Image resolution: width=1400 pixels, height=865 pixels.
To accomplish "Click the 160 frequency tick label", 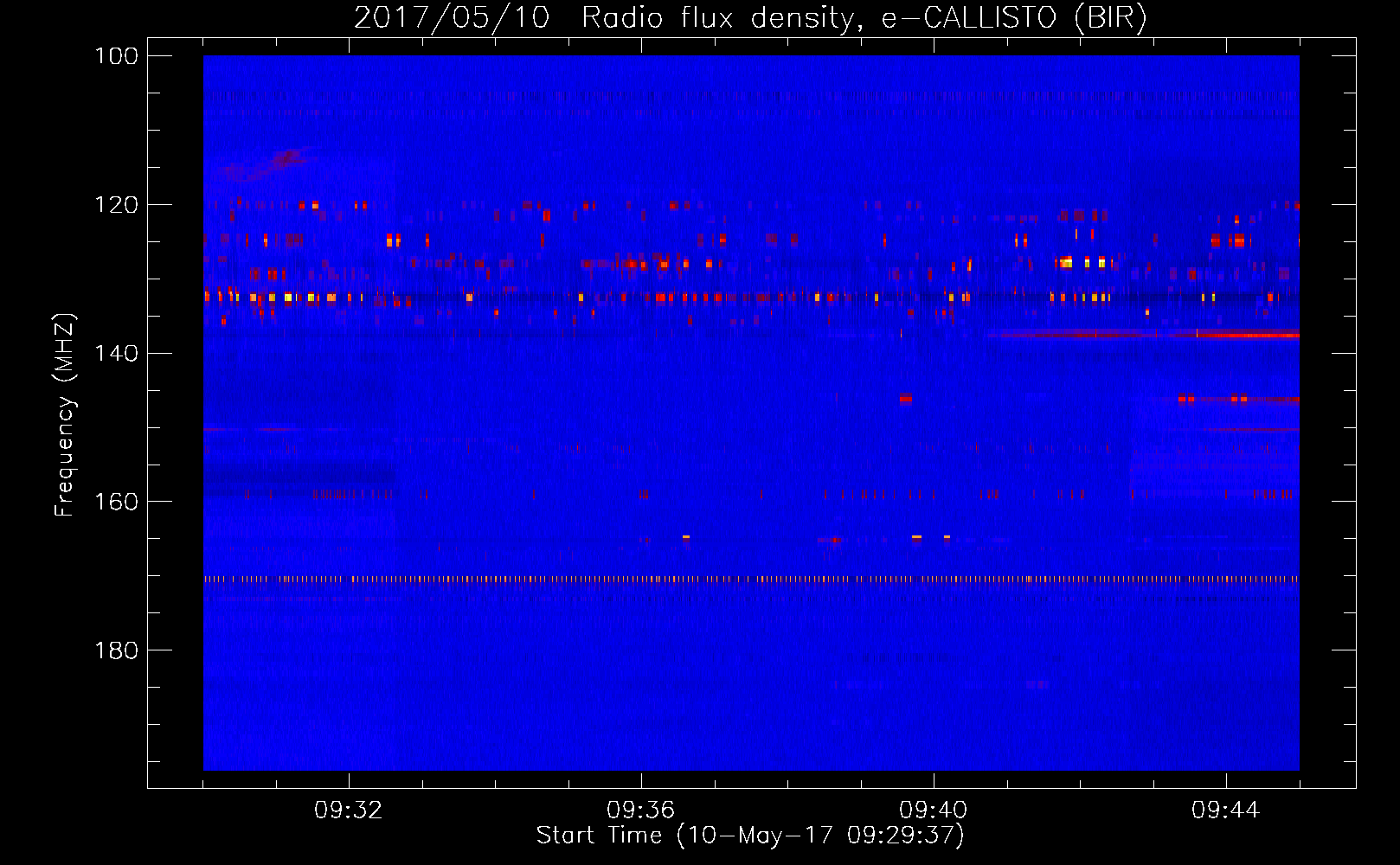I will (116, 502).
